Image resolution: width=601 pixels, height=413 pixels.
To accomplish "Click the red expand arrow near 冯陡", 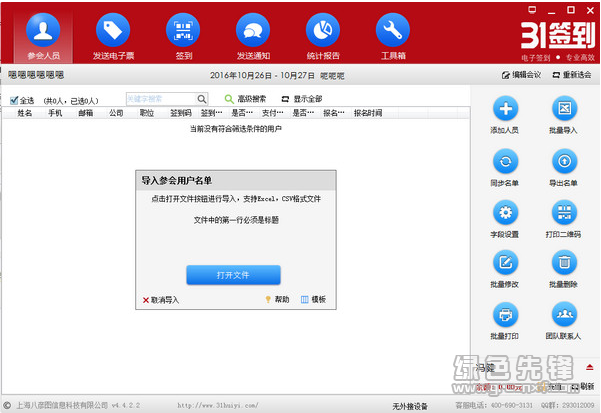I will coord(590,367).
